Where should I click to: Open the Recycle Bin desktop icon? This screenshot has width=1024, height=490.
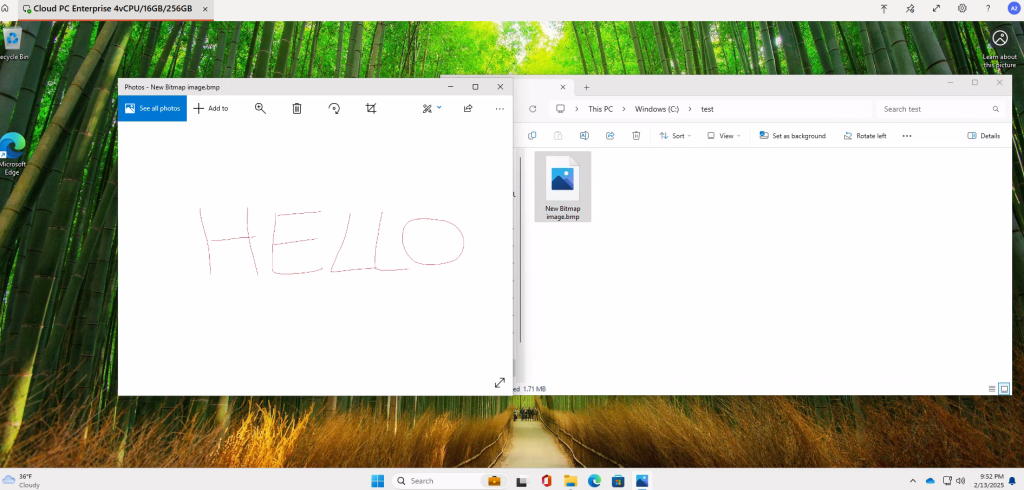pos(12,44)
